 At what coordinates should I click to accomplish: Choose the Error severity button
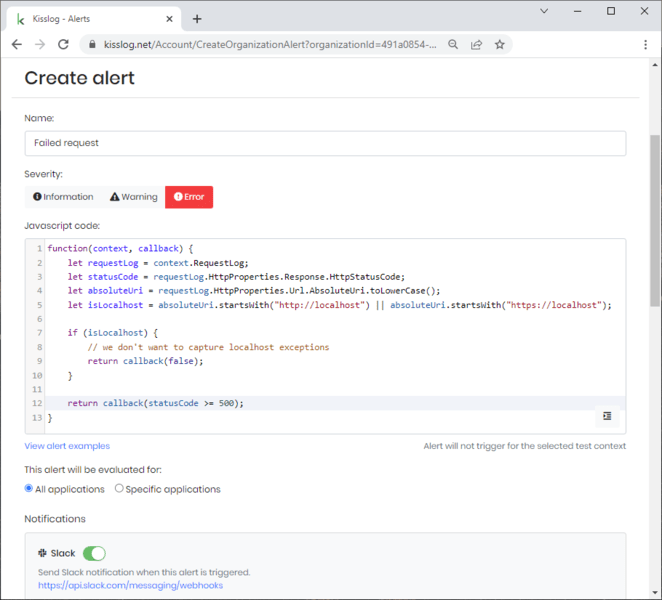pos(189,197)
